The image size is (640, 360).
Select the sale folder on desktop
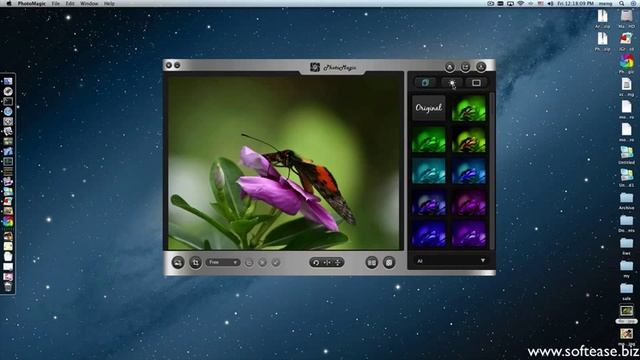tap(627, 291)
